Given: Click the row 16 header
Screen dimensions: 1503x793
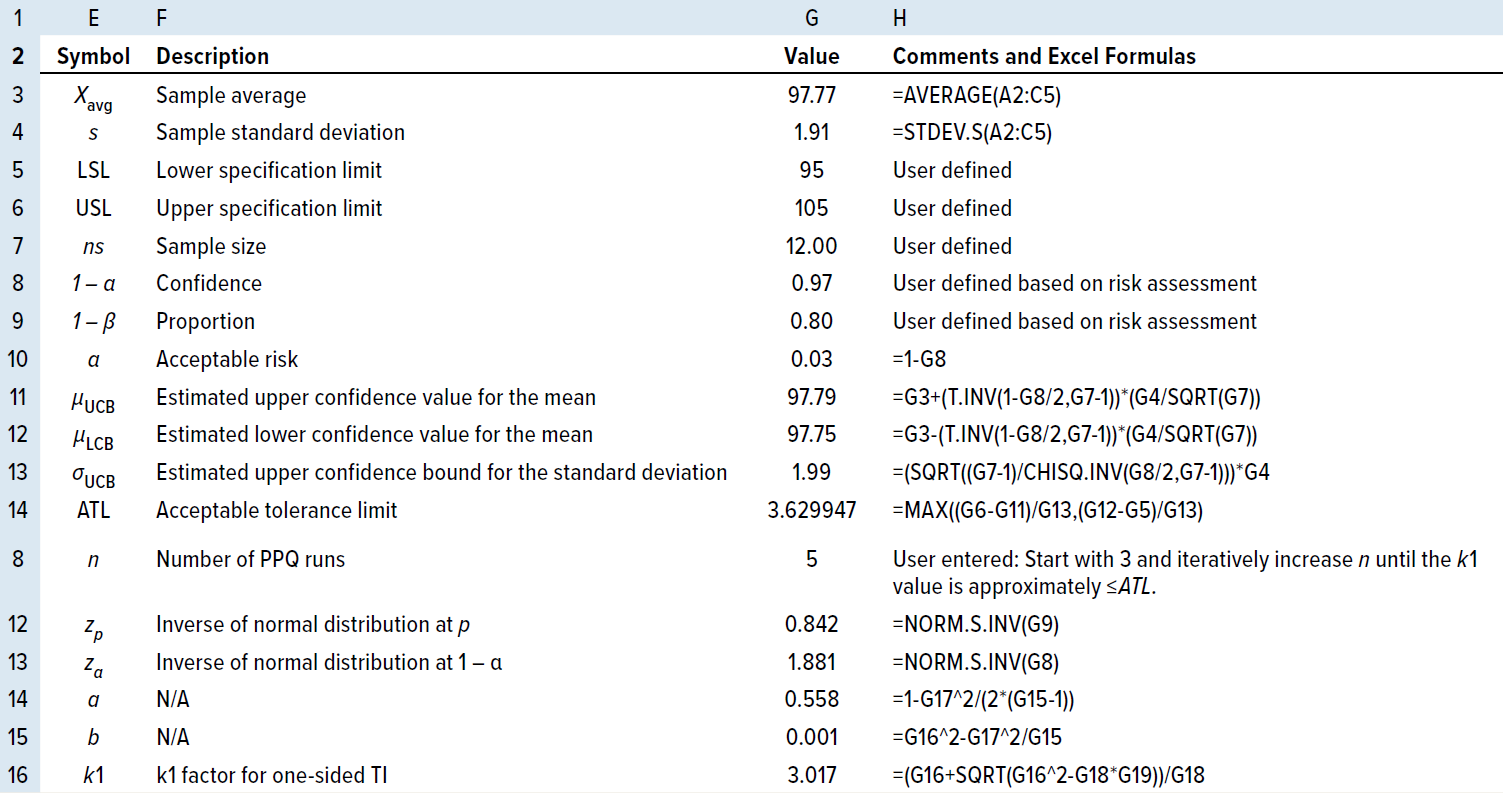Looking at the screenshot, I should click(x=19, y=773).
